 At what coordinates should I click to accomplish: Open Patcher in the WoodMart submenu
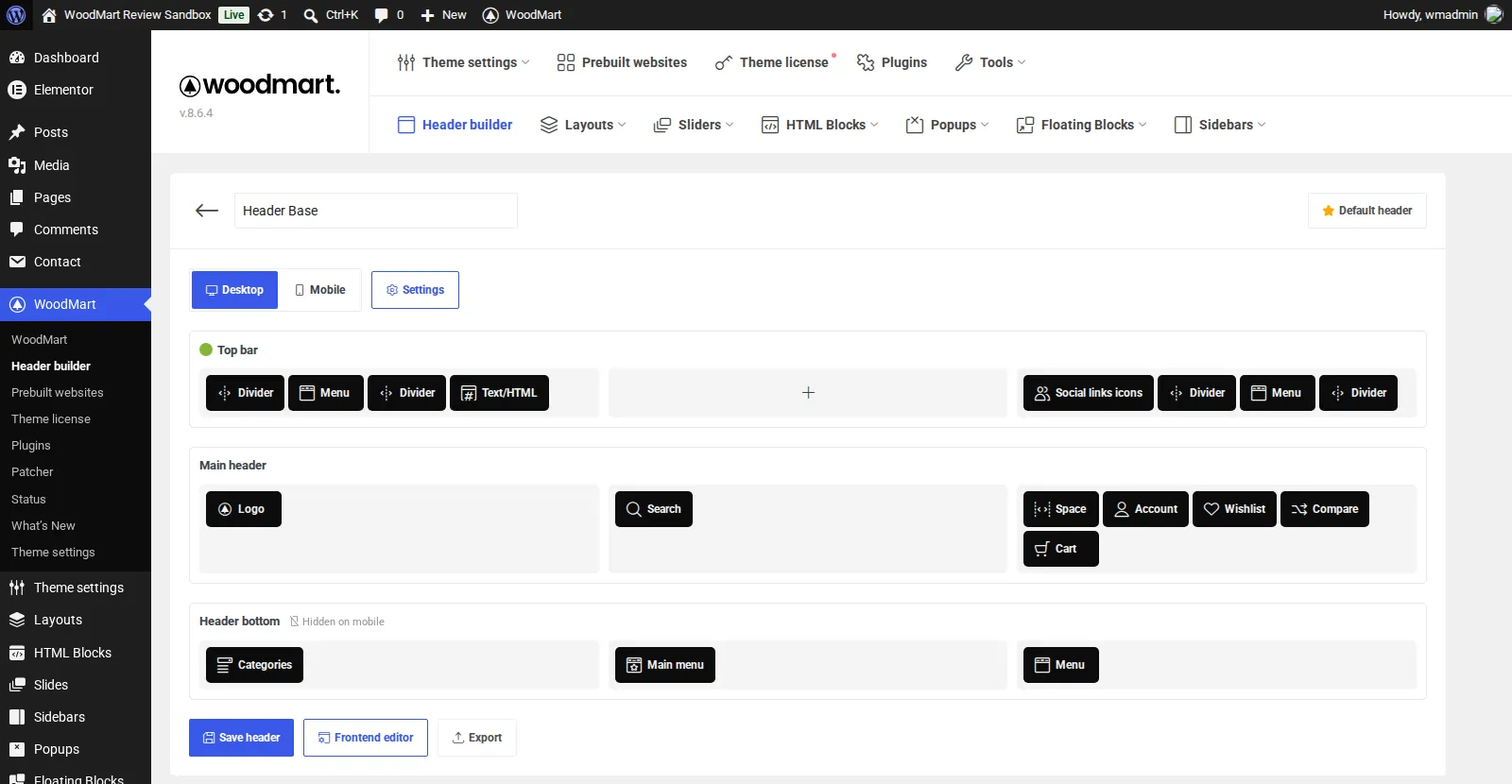tap(32, 472)
